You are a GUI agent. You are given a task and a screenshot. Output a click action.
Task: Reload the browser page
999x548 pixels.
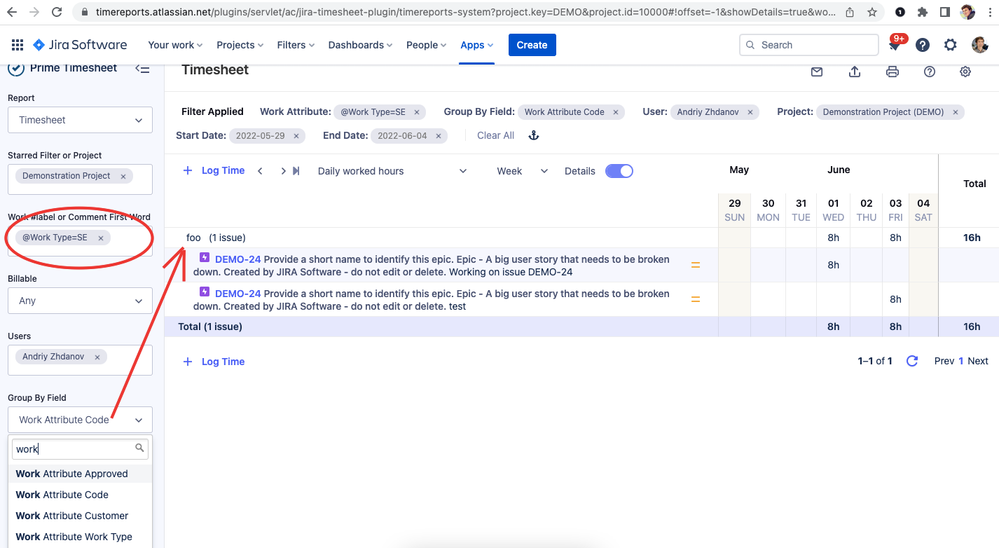pyautogui.click(x=56, y=12)
